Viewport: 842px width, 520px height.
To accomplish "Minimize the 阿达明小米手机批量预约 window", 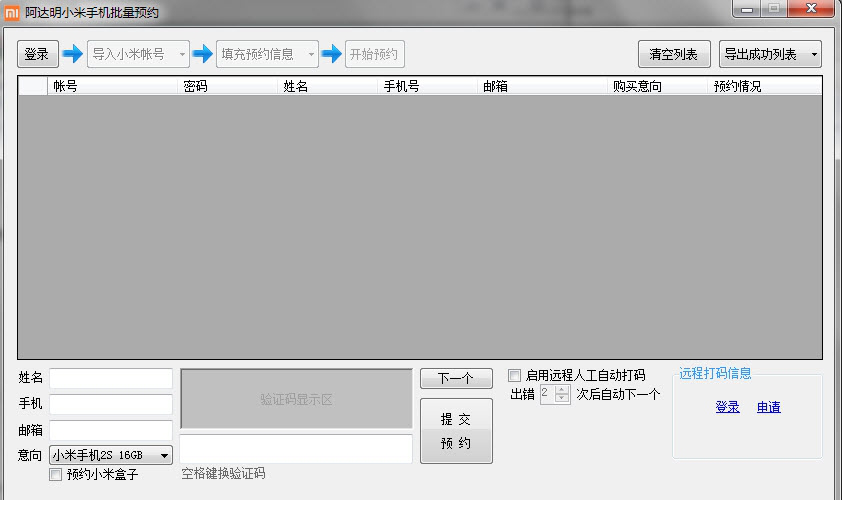I will pyautogui.click(x=746, y=9).
